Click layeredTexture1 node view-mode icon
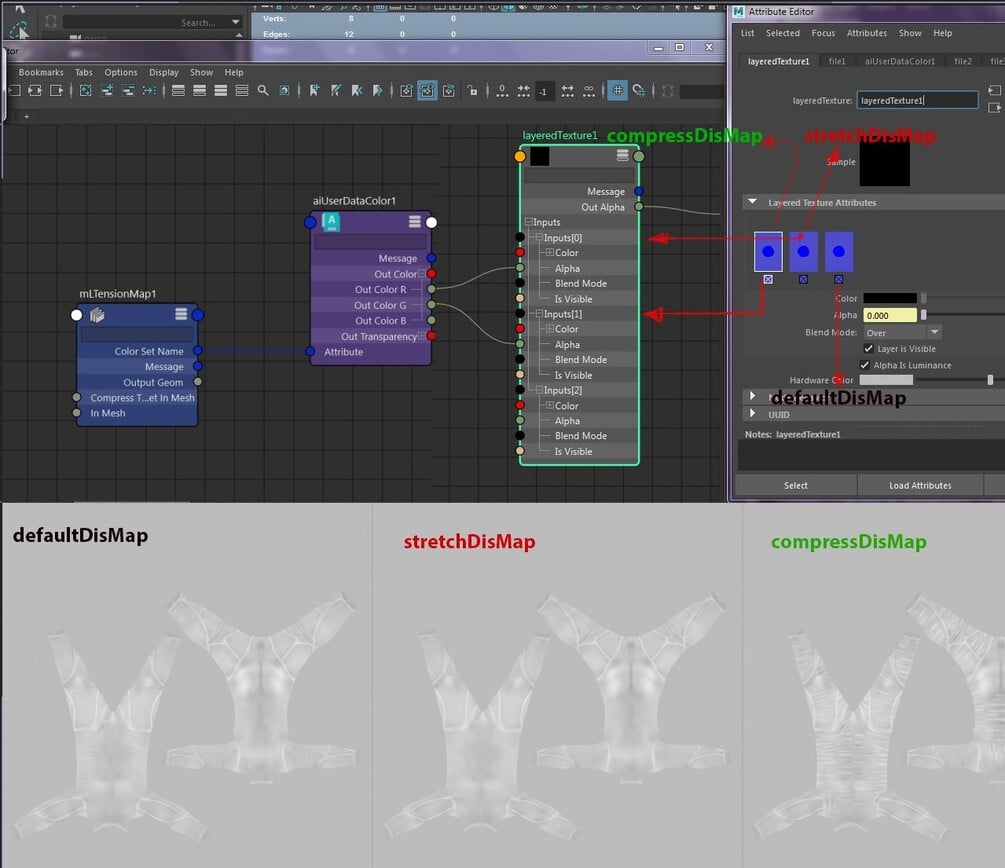This screenshot has height=868, width=1005. tap(622, 154)
